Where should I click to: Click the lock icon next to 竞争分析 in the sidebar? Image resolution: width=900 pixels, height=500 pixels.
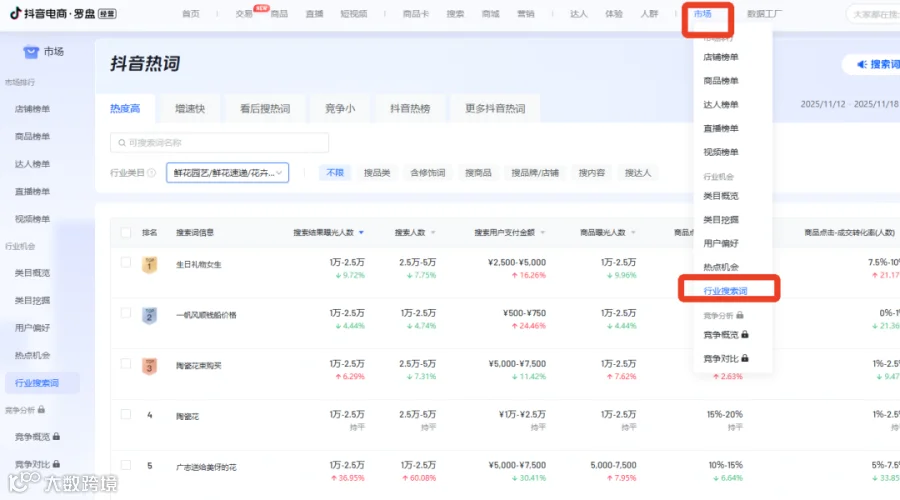[41, 409]
